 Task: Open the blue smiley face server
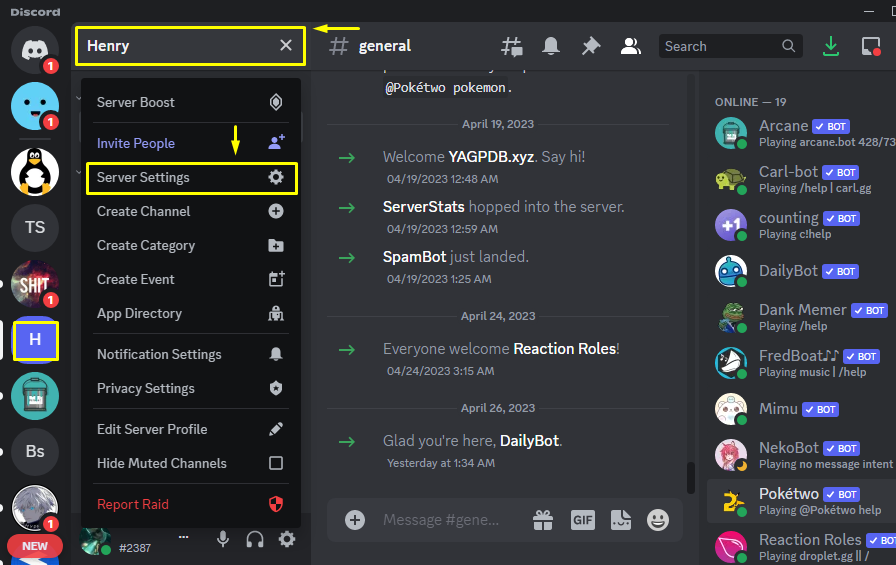pos(35,106)
